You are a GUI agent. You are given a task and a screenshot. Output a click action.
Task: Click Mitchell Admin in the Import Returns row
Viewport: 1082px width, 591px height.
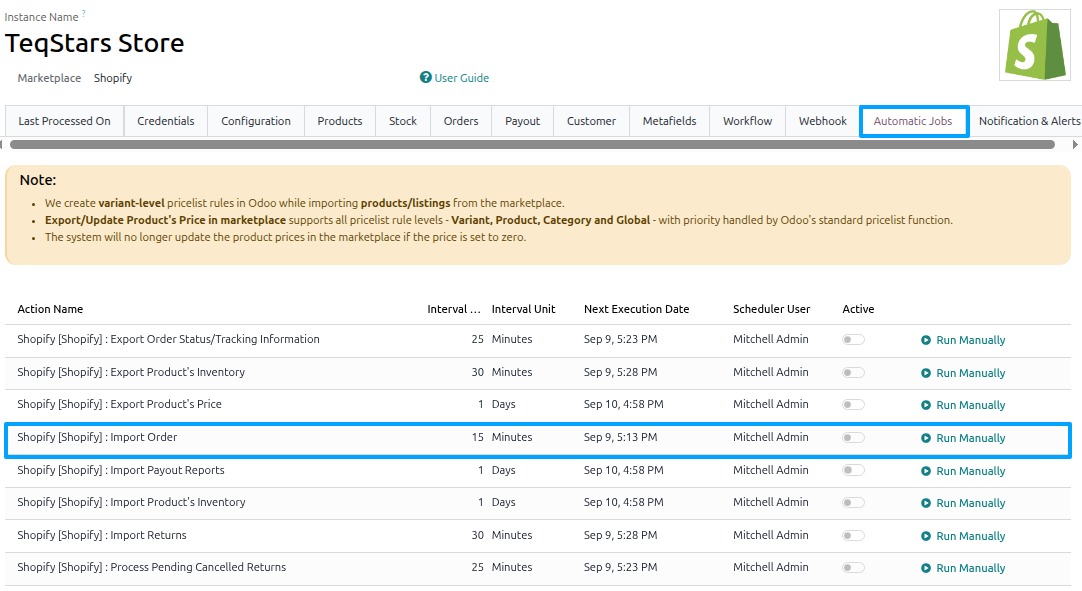771,535
